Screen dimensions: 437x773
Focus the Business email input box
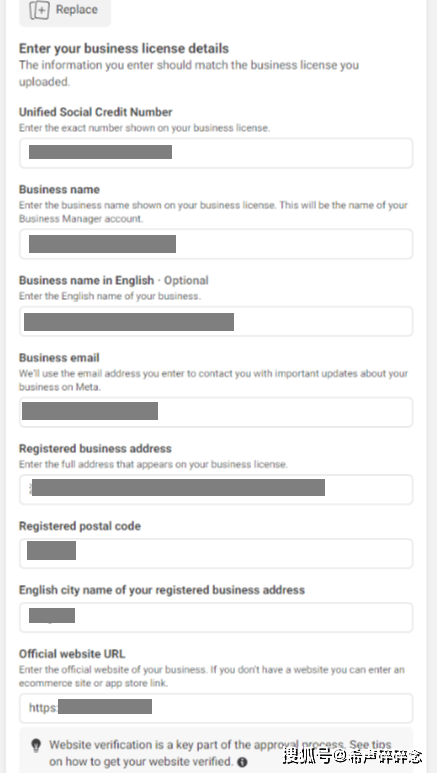(216, 412)
